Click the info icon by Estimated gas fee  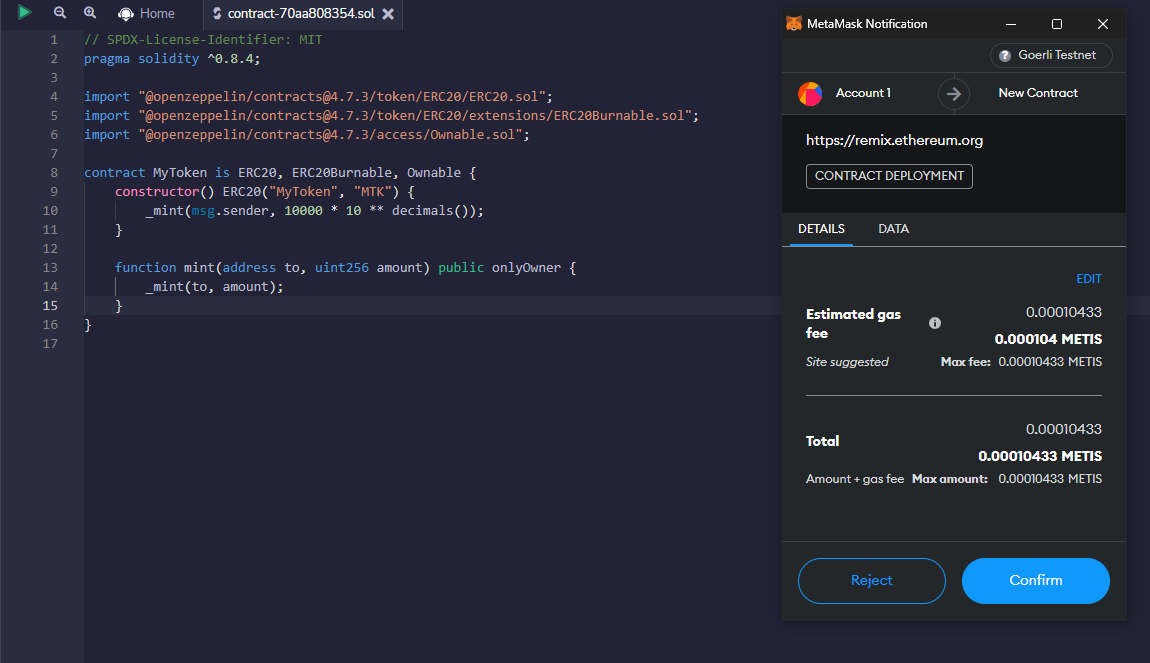point(935,323)
